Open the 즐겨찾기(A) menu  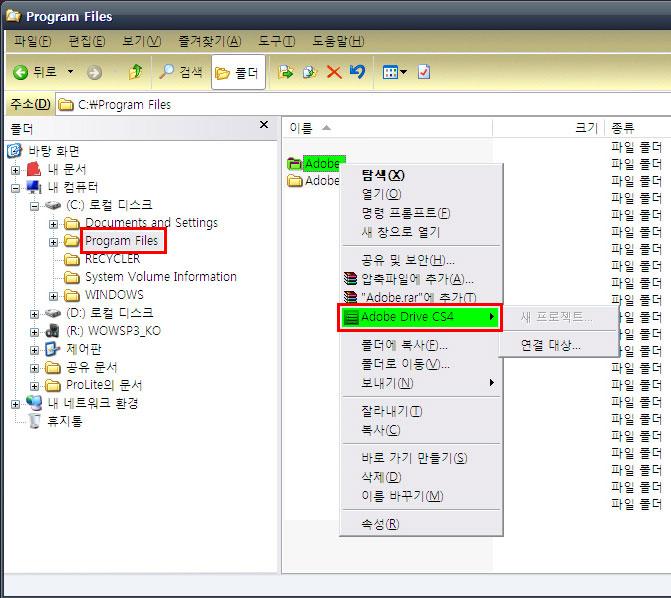coord(210,41)
